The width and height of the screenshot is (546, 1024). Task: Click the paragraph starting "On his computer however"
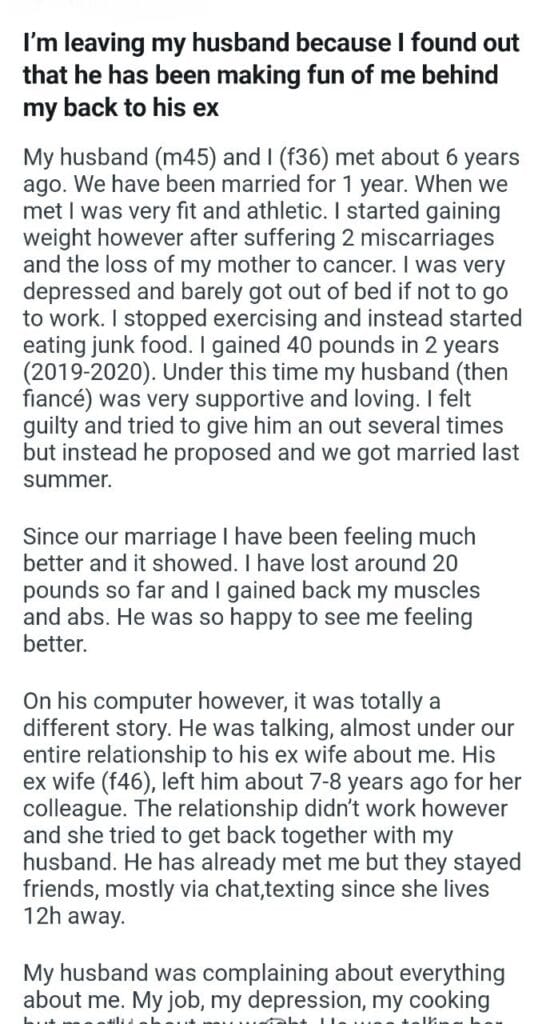pos(272,808)
